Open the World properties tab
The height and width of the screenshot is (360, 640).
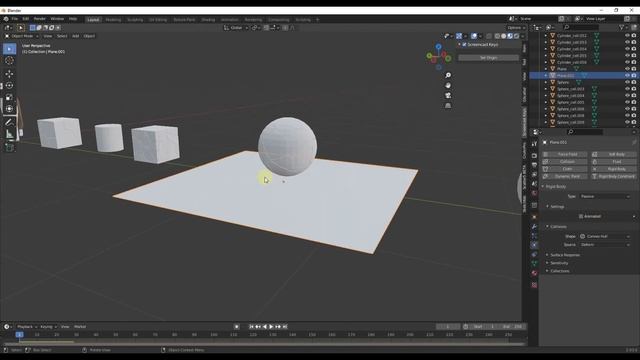[x=534, y=193]
